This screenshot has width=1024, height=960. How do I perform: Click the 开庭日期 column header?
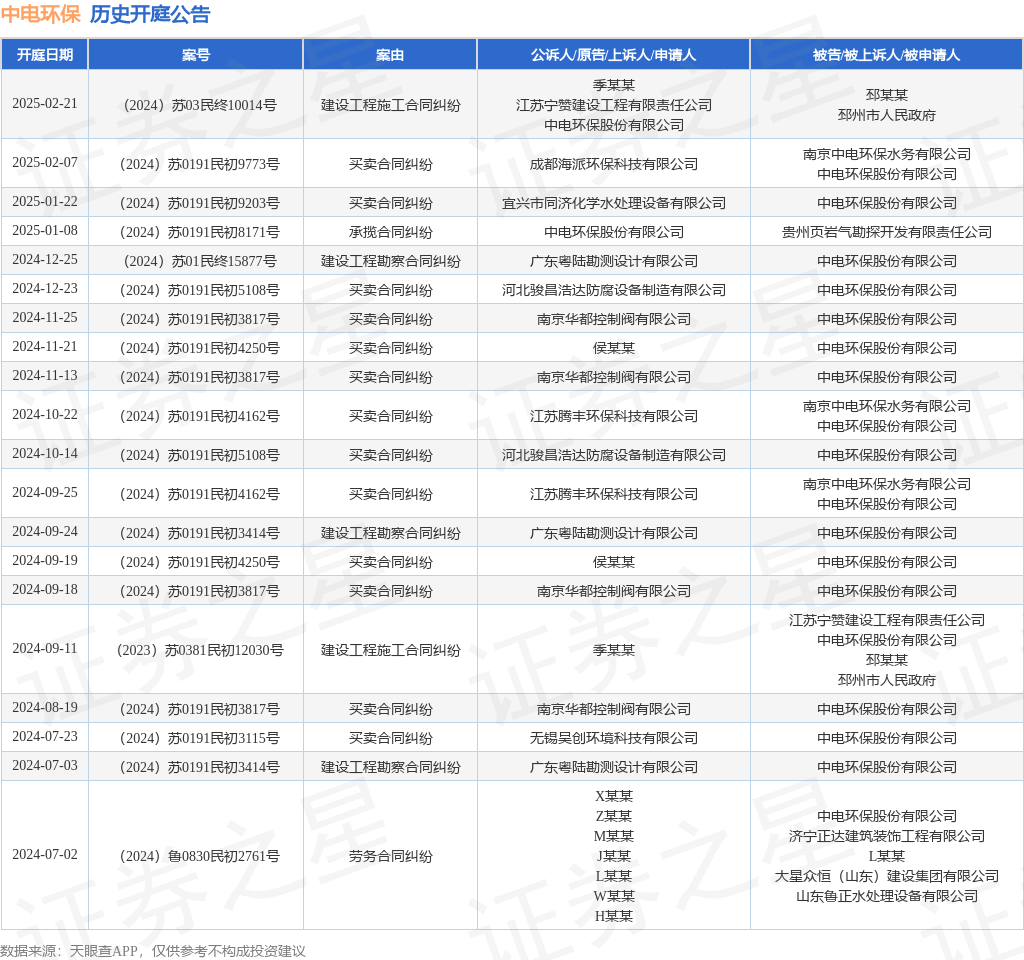click(44, 55)
